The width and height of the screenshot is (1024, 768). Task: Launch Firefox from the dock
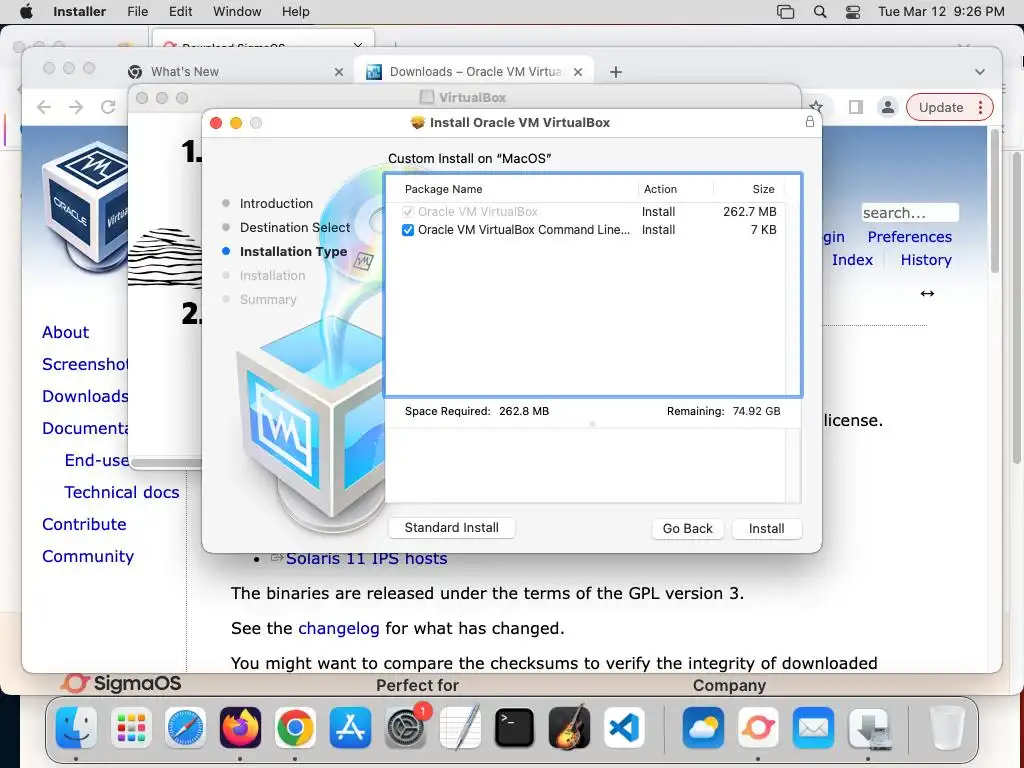click(x=240, y=728)
